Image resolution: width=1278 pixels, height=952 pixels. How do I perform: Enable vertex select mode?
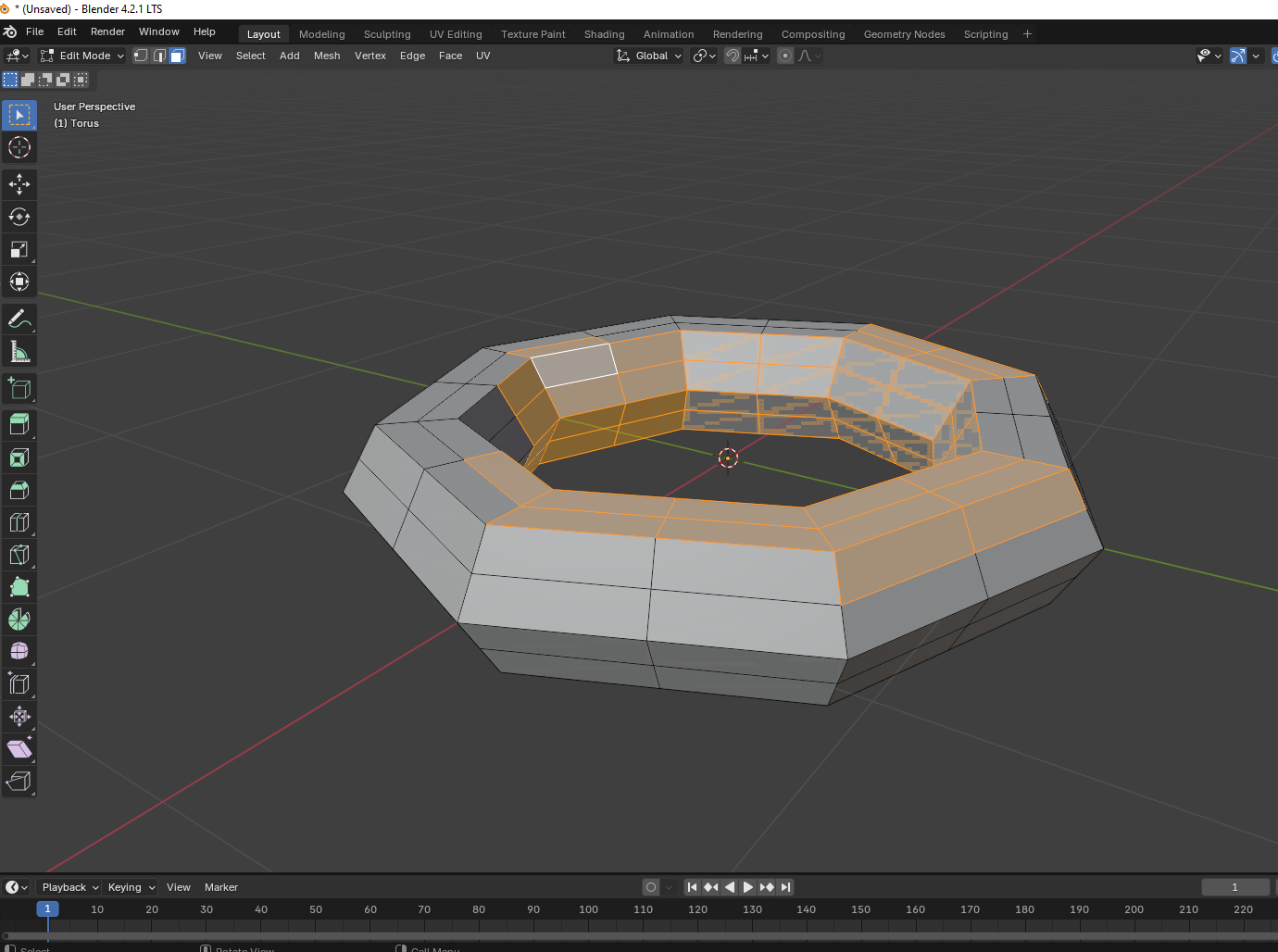(141, 56)
